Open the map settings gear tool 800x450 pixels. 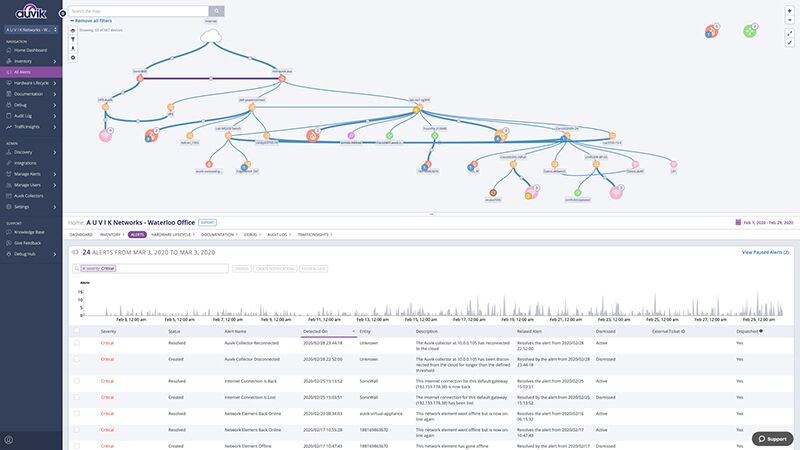point(72,57)
